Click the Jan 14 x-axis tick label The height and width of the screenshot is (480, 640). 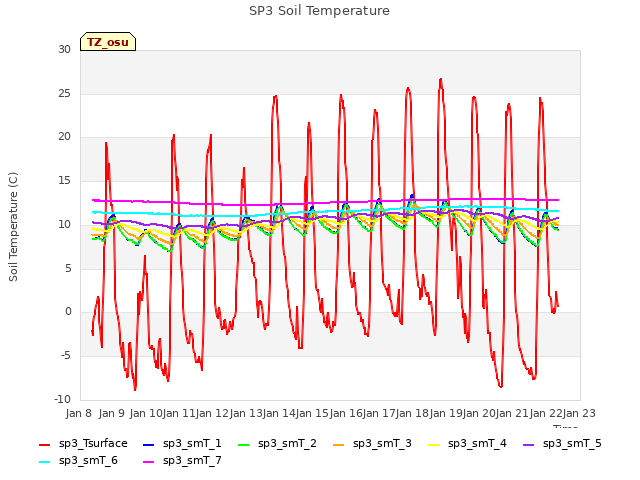(279, 413)
